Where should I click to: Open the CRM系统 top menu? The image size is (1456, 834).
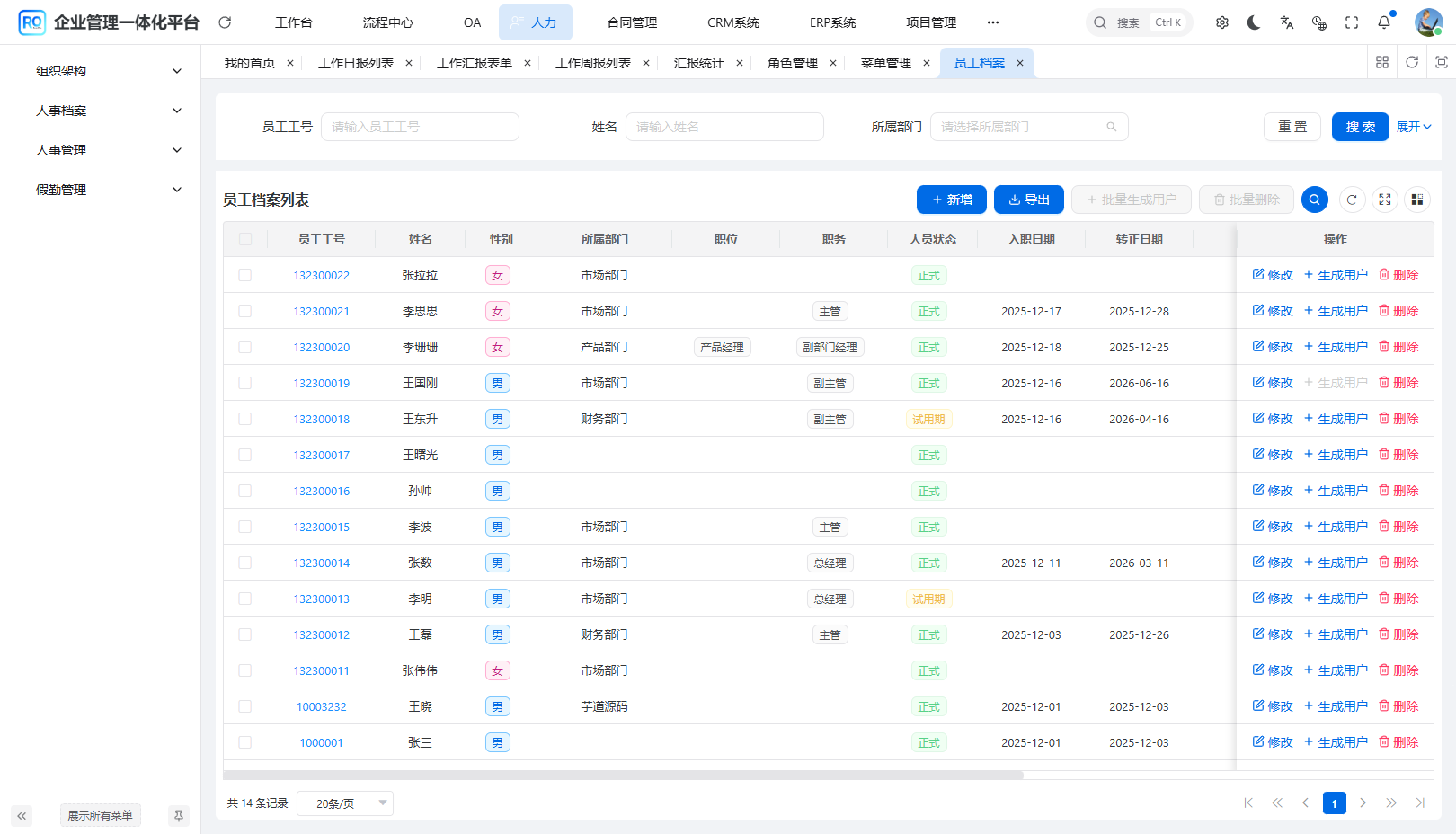click(732, 22)
